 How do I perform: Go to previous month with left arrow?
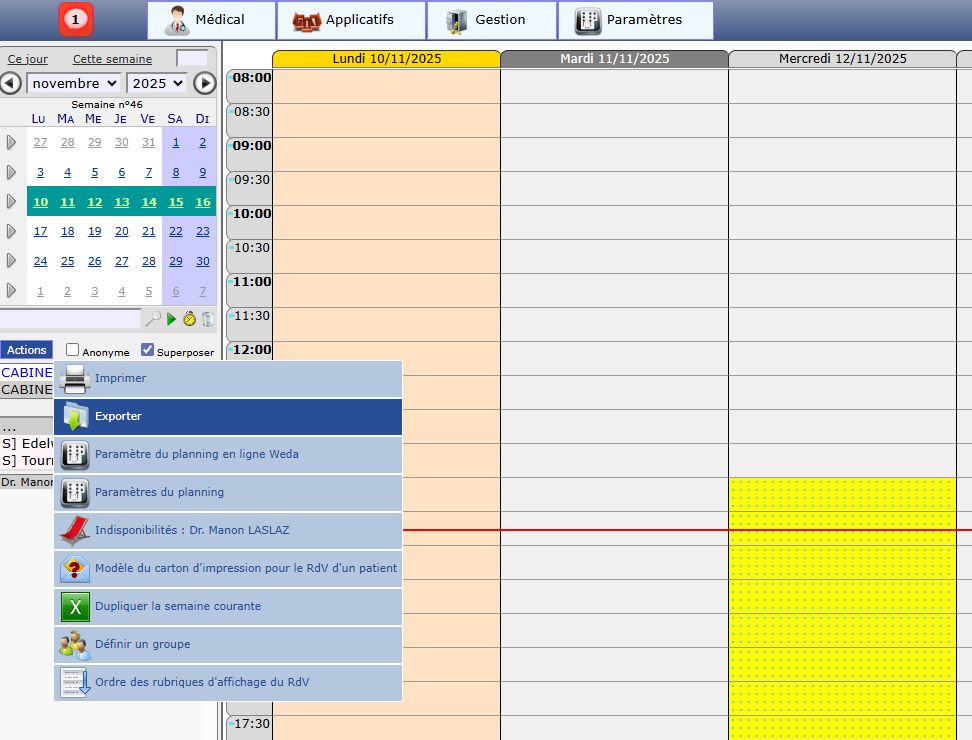(11, 83)
